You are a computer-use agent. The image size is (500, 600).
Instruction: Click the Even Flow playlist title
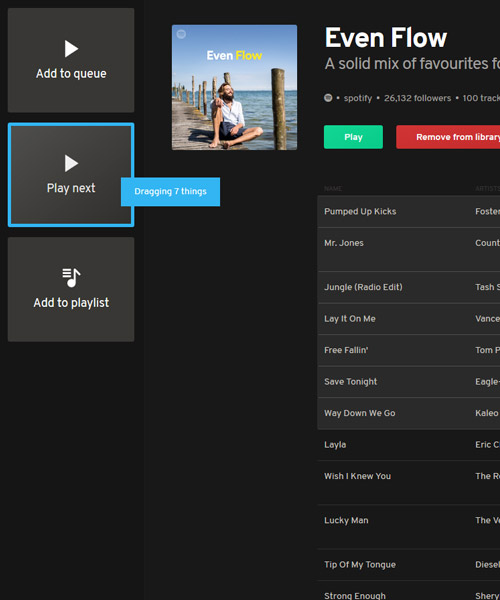(386, 38)
